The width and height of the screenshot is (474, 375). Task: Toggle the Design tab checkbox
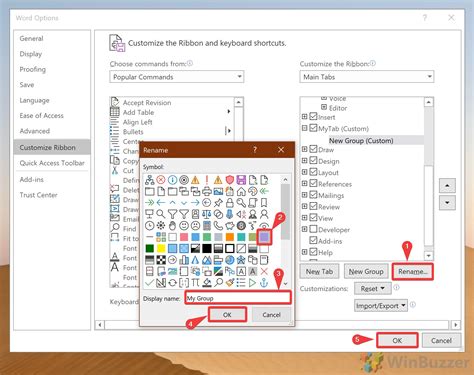[x=313, y=161]
